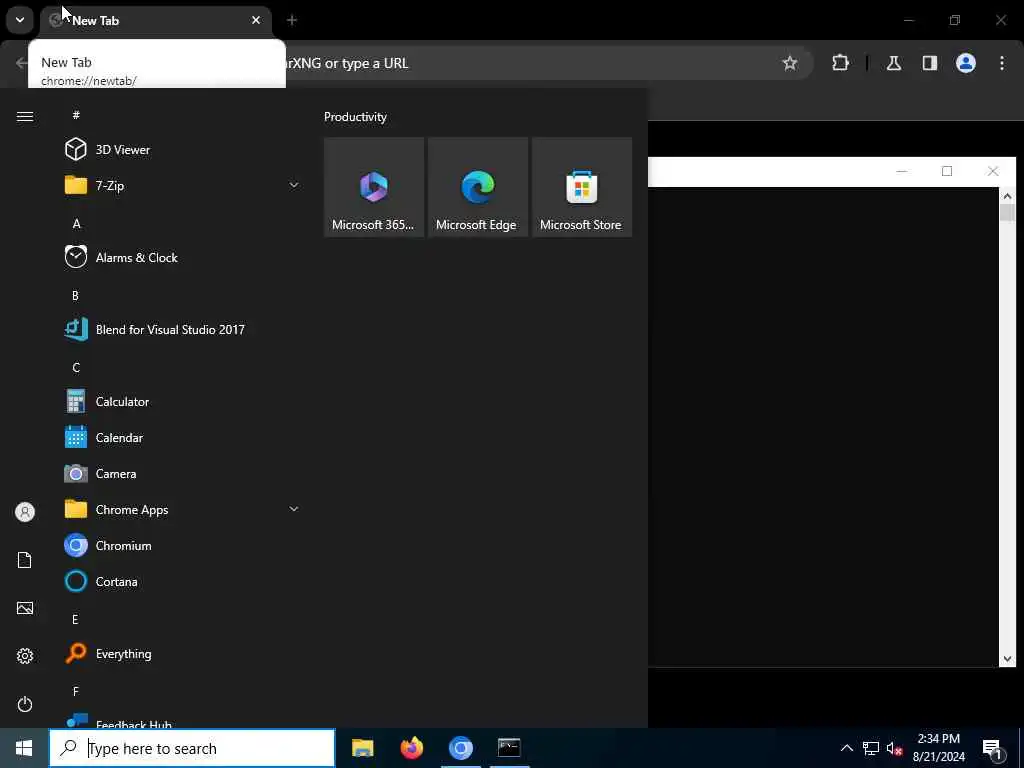
Task: Open the Microsoft 365 tile
Action: (374, 187)
